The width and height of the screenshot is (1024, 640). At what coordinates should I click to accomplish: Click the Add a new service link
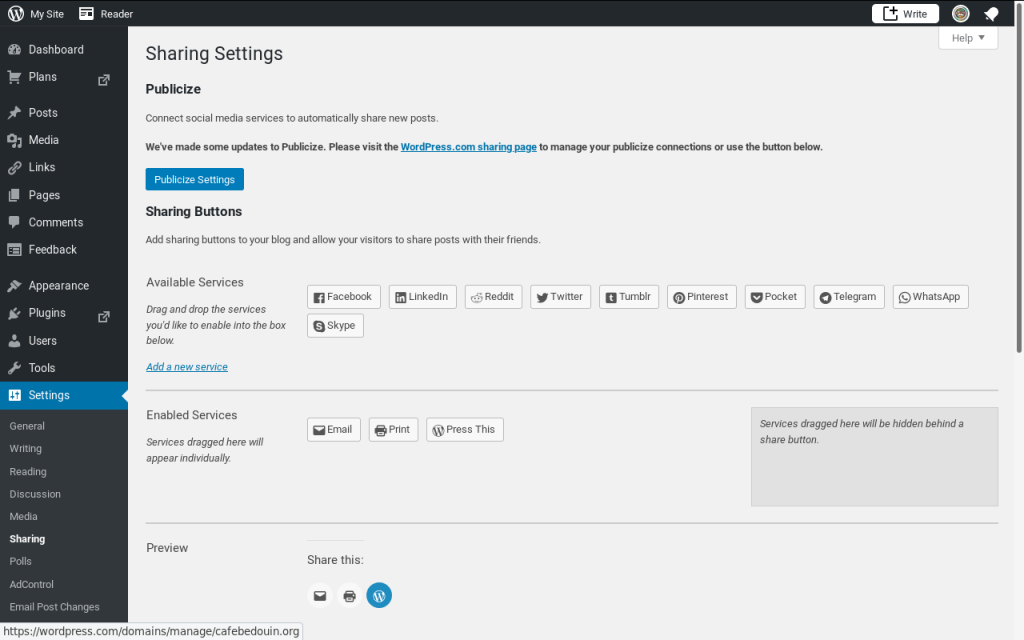187,367
